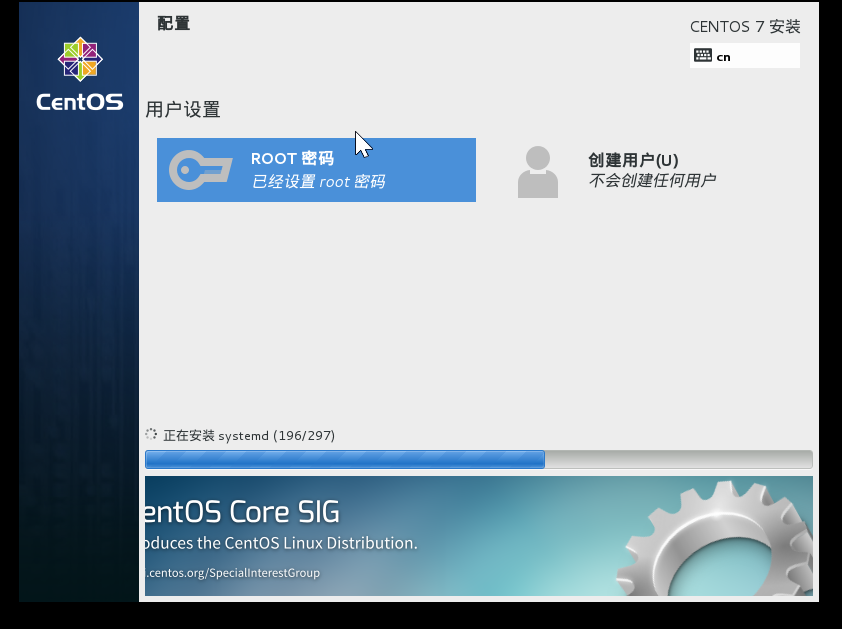
Task: Click the CENTOS 7 安装 title text
Action: [x=745, y=26]
